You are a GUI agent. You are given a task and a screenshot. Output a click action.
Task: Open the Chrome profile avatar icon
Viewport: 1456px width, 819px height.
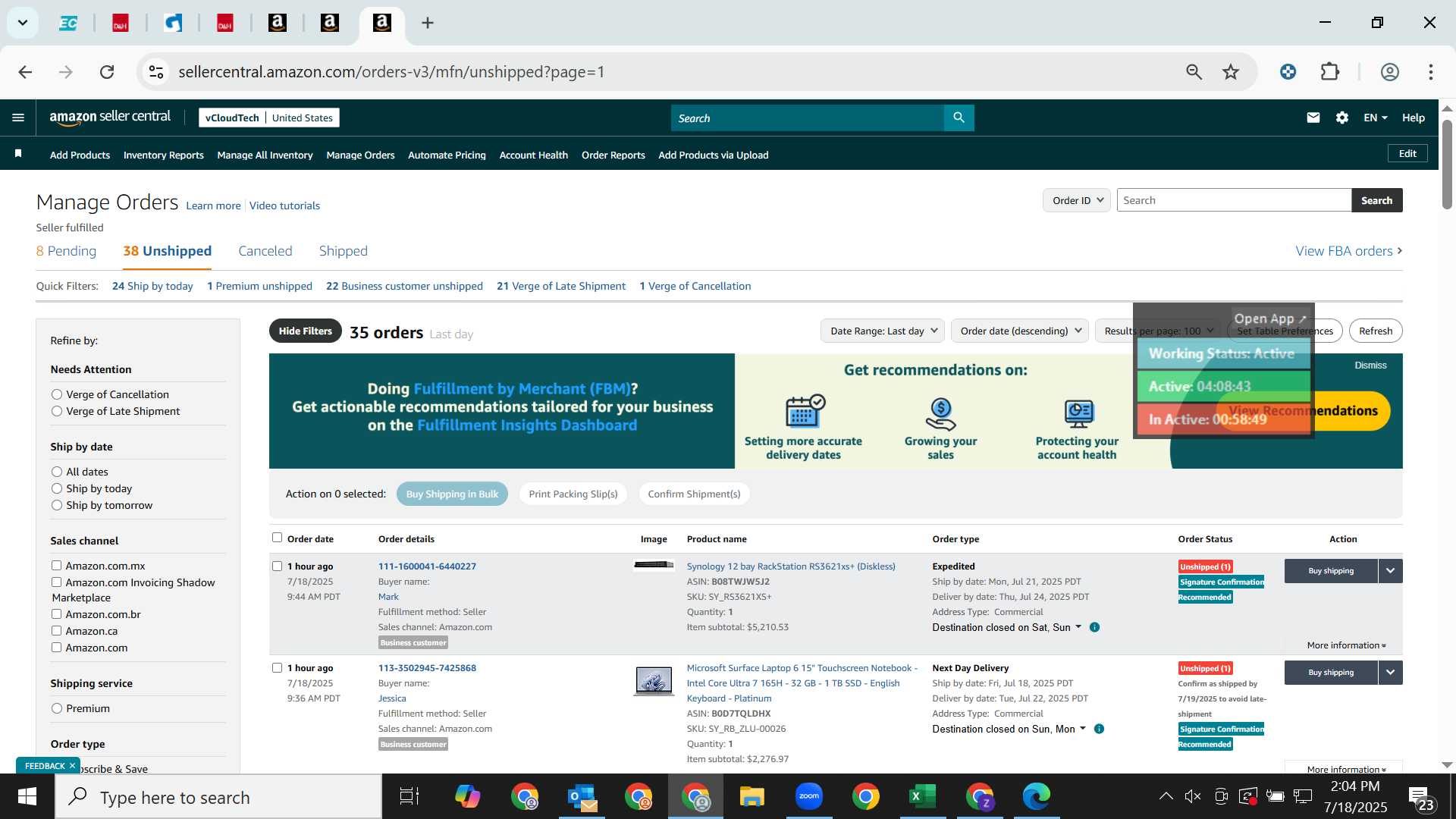[1389, 72]
